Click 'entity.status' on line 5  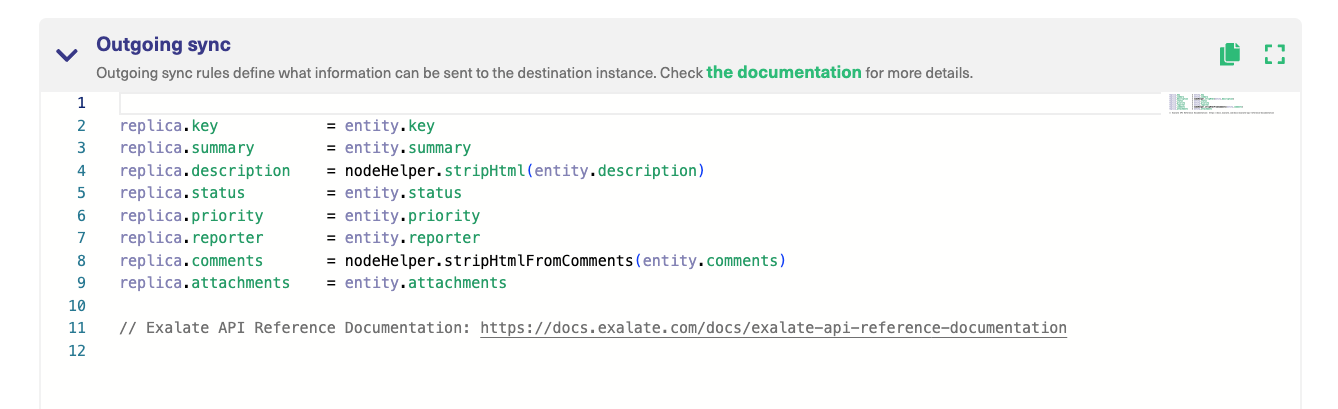point(403,193)
